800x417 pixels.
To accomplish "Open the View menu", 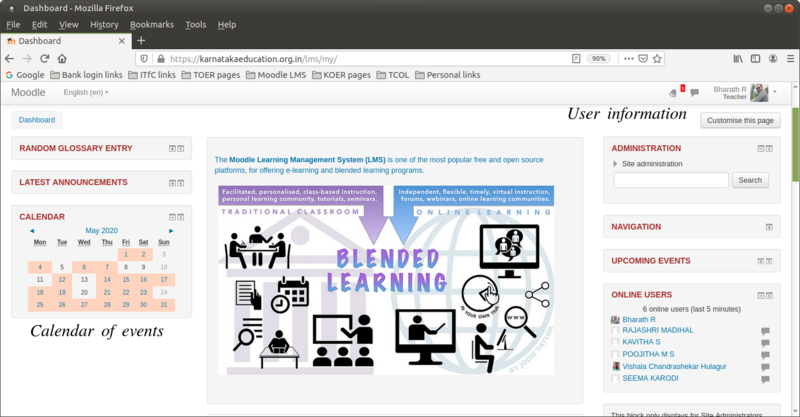I will coord(68,24).
